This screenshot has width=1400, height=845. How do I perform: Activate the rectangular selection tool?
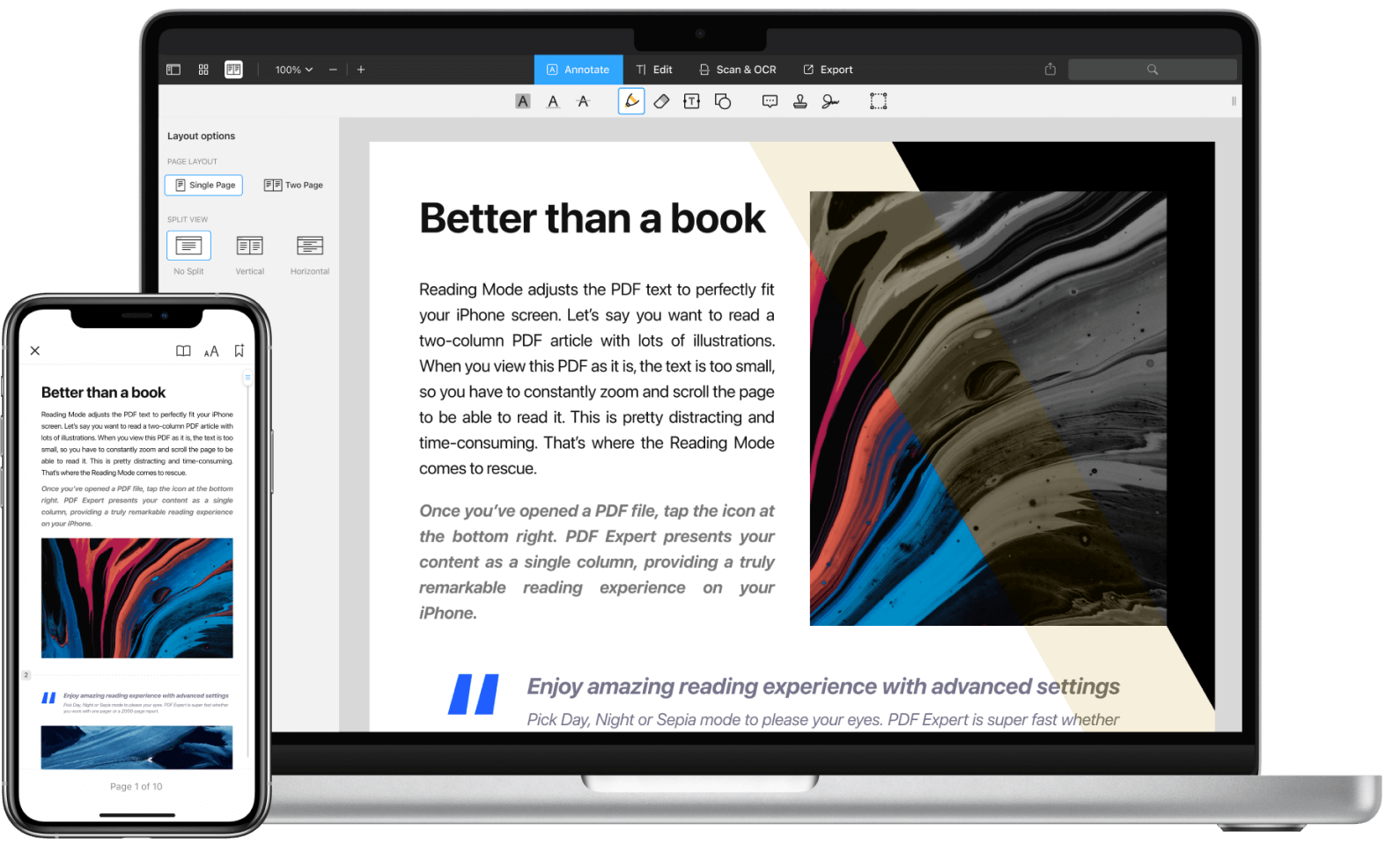click(x=878, y=101)
